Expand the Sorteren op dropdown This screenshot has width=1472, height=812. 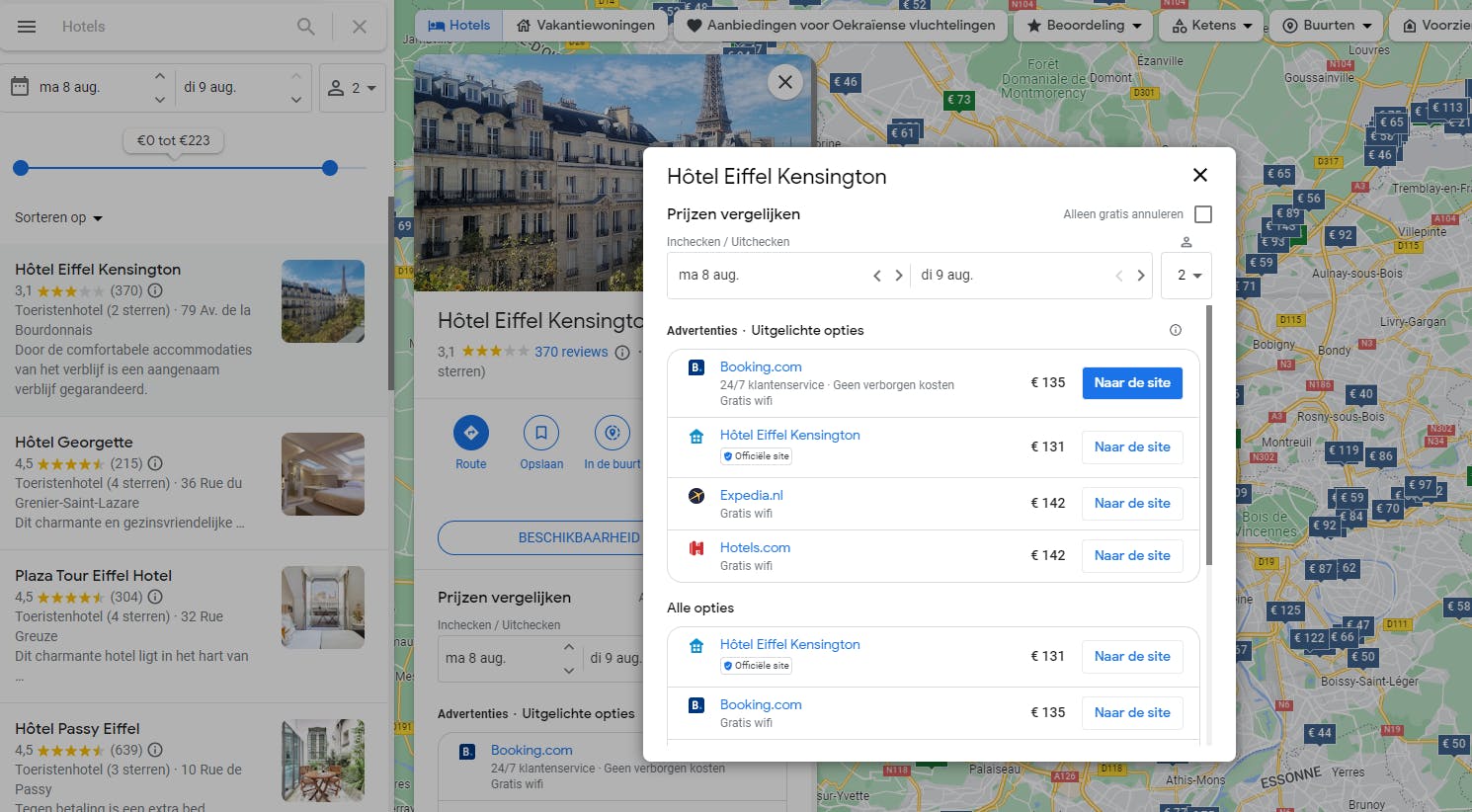click(x=58, y=218)
